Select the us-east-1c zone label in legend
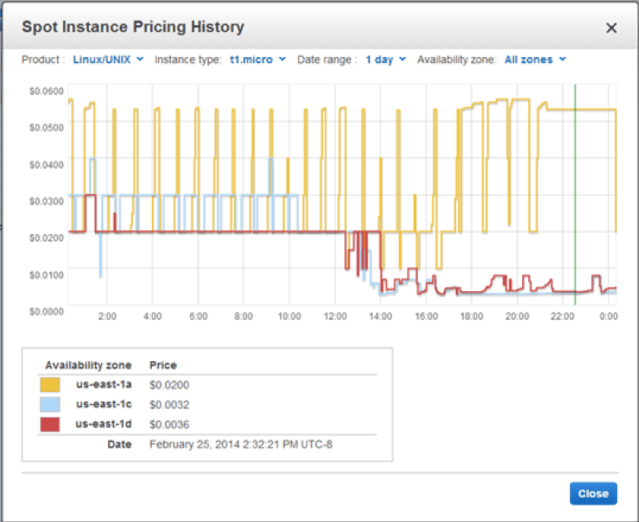This screenshot has height=522, width=639. [x=105, y=404]
